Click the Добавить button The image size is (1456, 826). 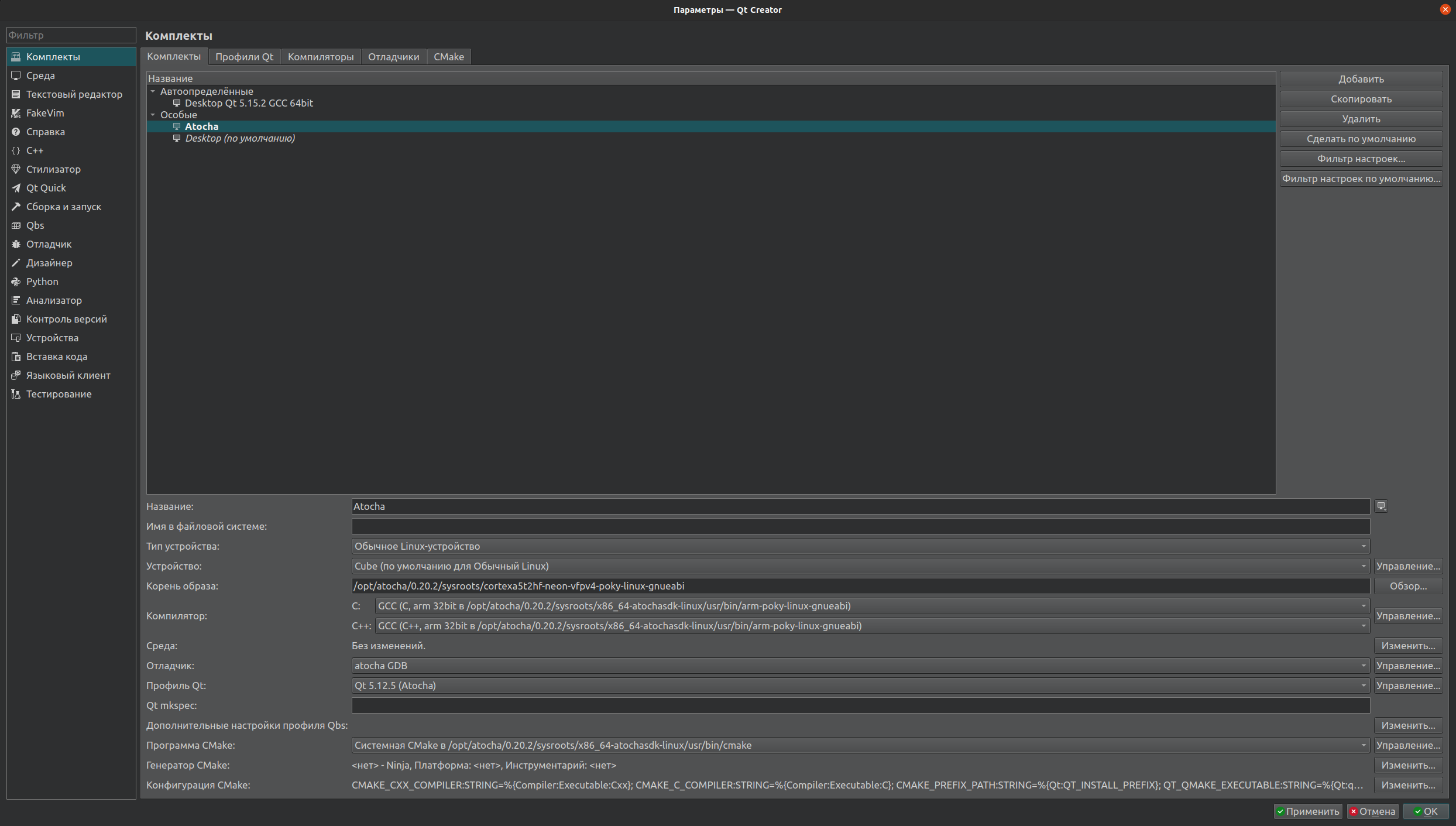point(1361,79)
